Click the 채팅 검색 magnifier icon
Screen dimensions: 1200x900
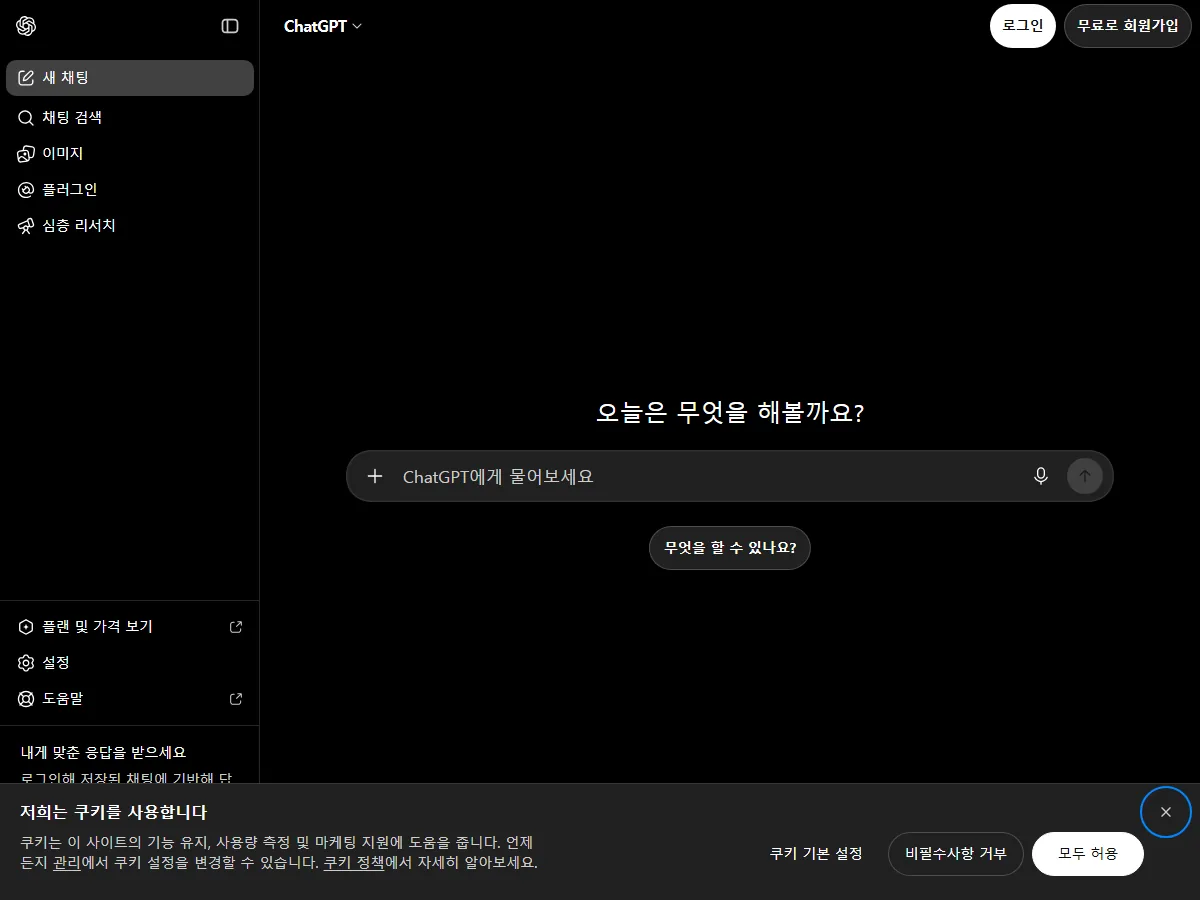click(x=26, y=118)
